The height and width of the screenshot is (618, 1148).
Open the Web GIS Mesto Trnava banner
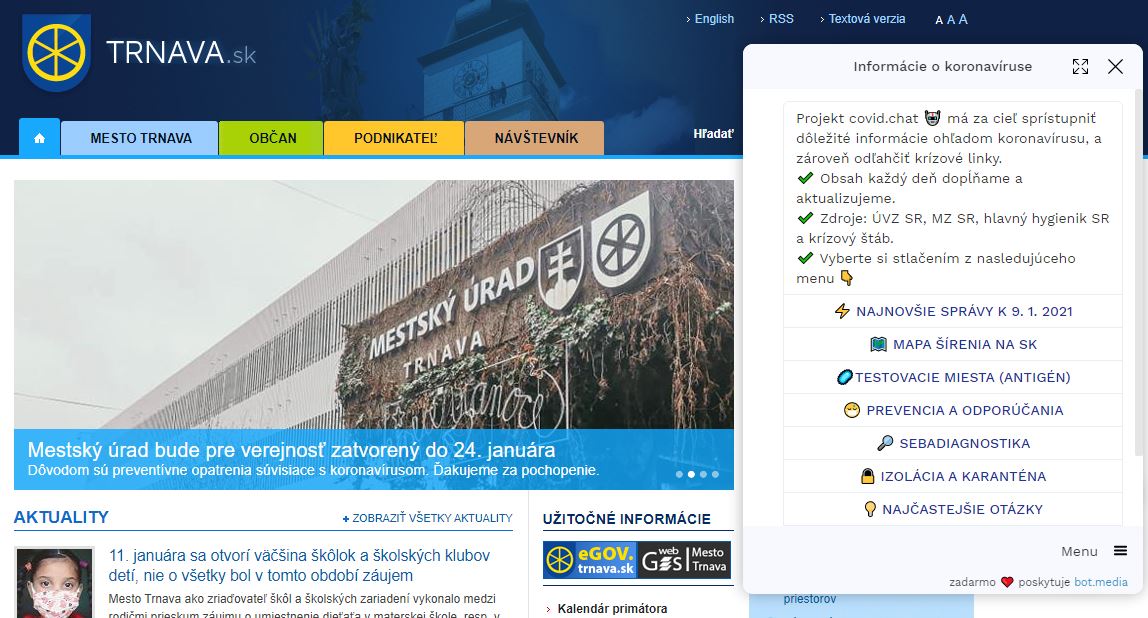[x=685, y=560]
